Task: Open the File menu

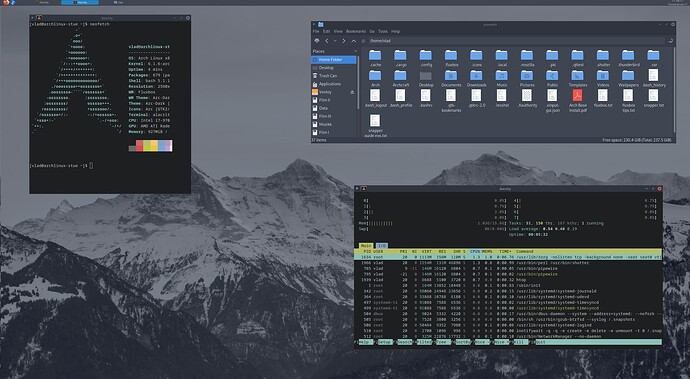Action: pos(316,32)
